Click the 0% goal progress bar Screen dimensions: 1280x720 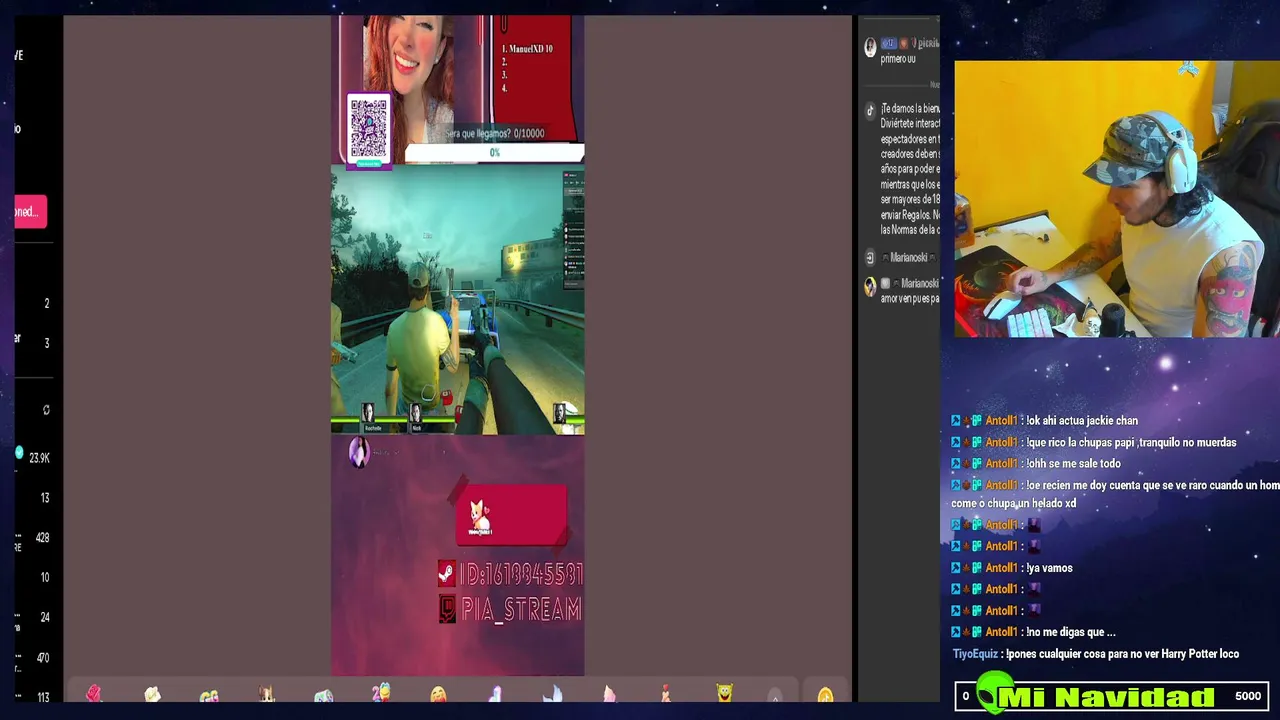click(x=494, y=153)
